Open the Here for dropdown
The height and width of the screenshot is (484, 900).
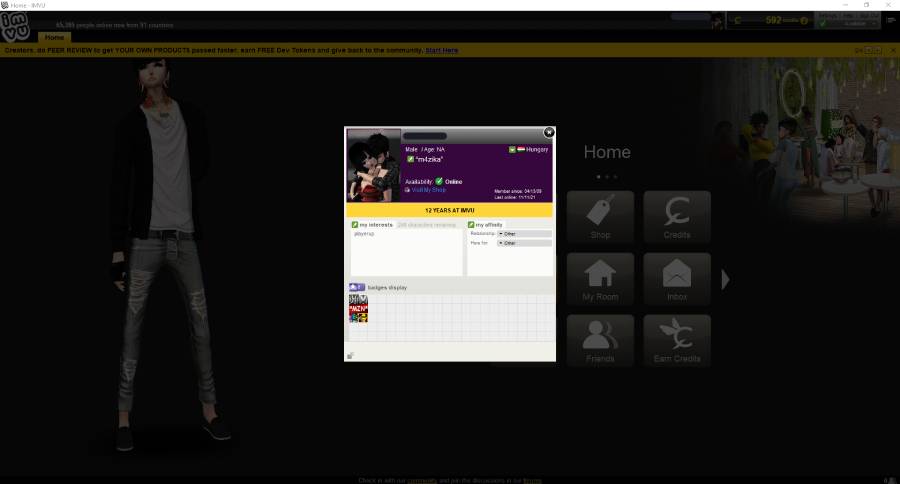click(x=524, y=243)
